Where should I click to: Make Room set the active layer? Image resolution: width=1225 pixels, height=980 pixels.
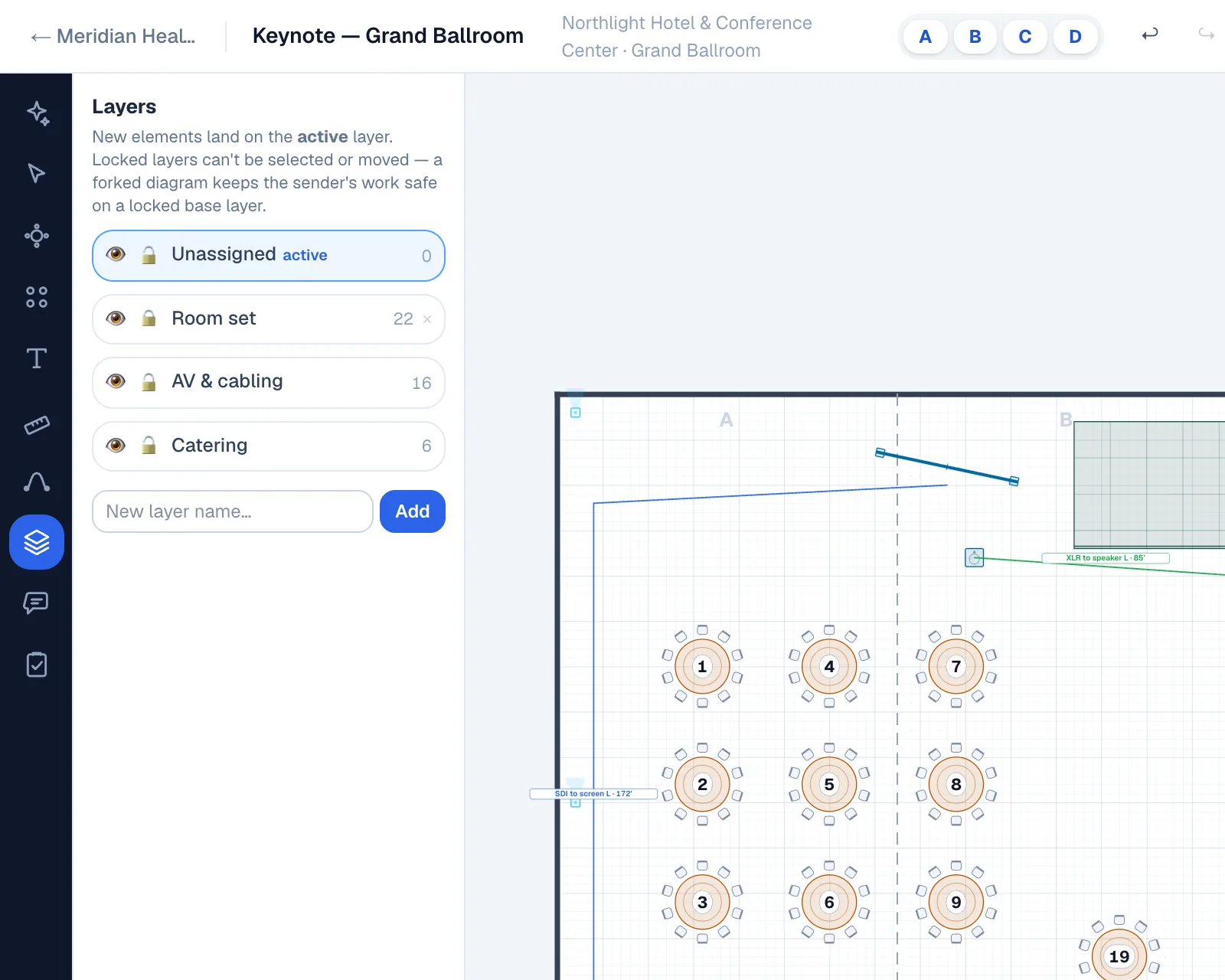click(268, 319)
